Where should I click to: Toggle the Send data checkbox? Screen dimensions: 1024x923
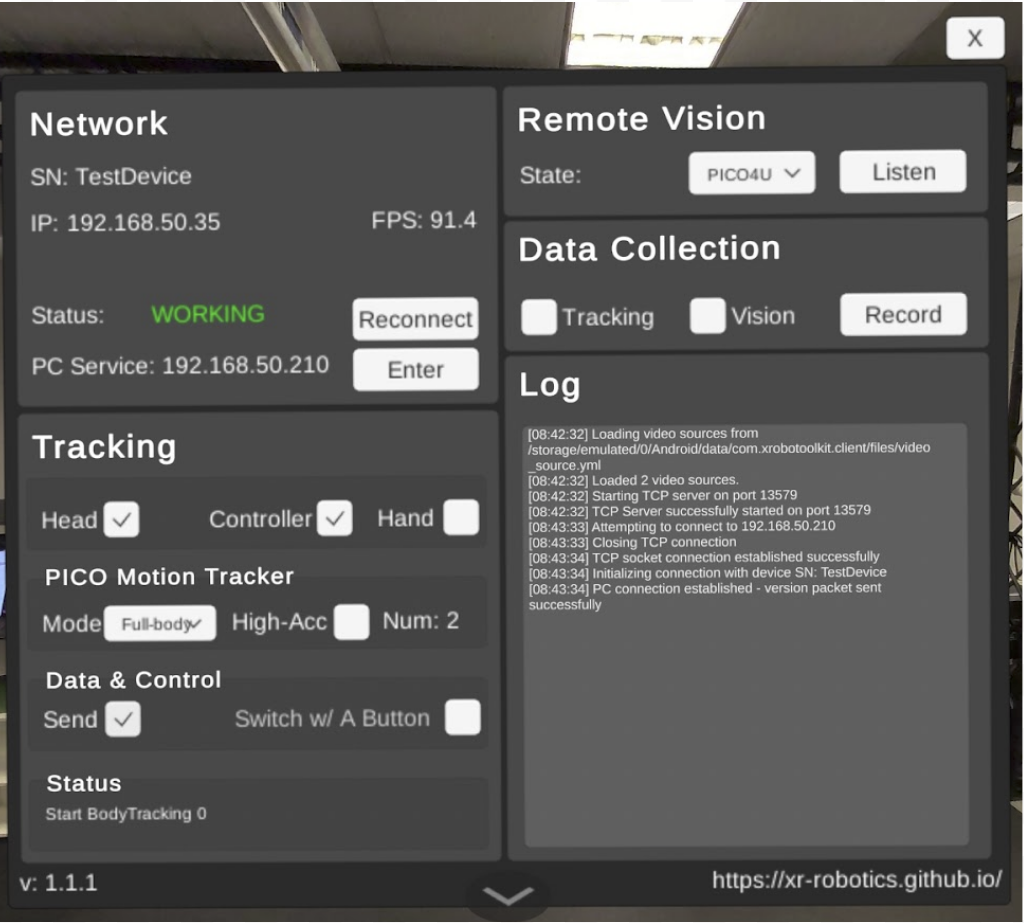123,719
